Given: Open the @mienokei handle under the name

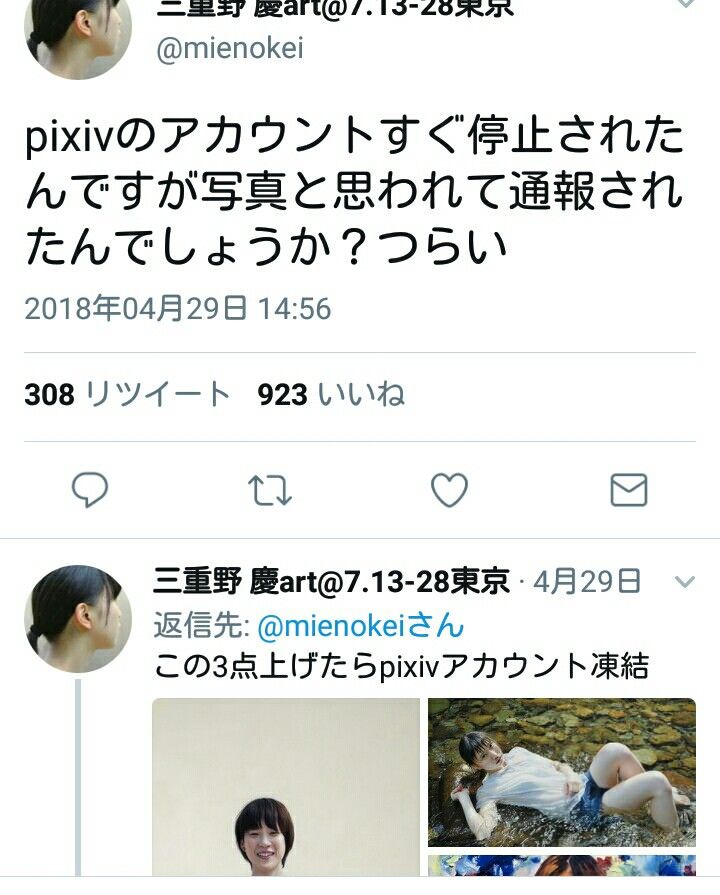Looking at the screenshot, I should [x=230, y=49].
